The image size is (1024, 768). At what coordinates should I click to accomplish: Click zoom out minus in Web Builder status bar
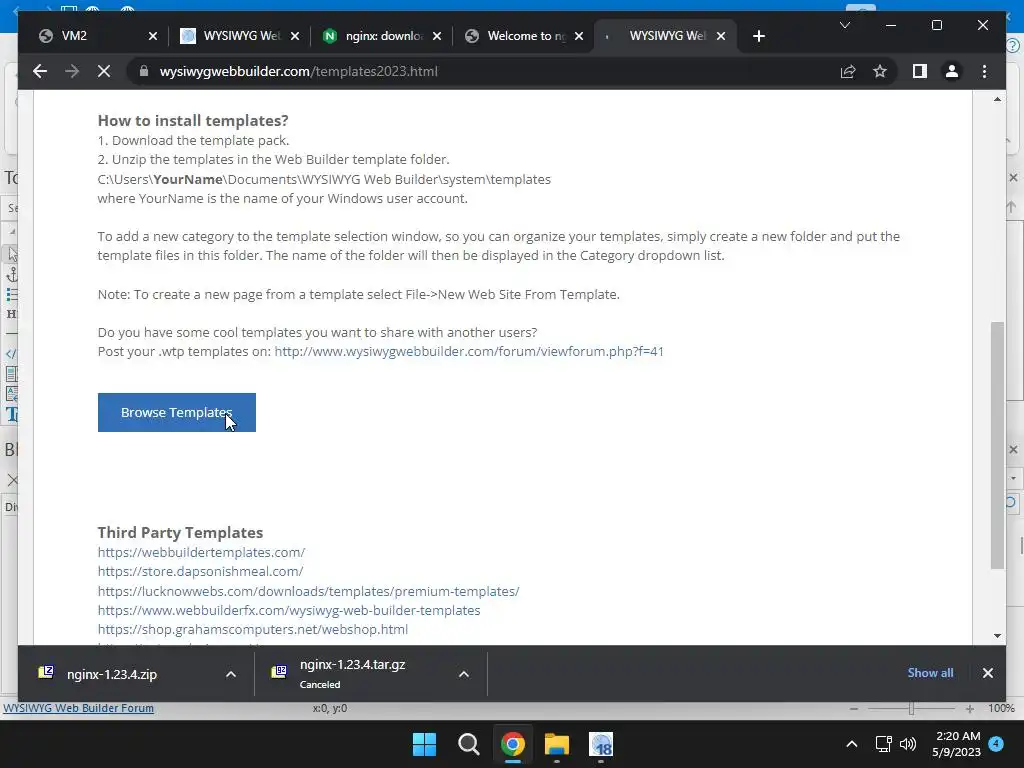(854, 709)
